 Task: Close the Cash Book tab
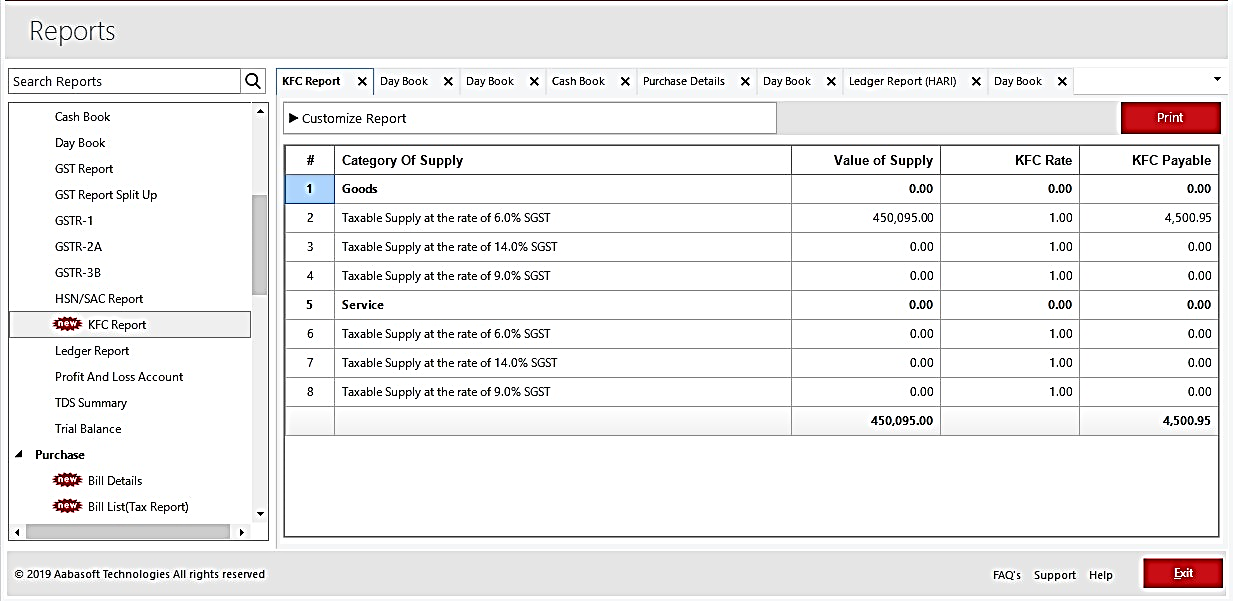(x=625, y=82)
